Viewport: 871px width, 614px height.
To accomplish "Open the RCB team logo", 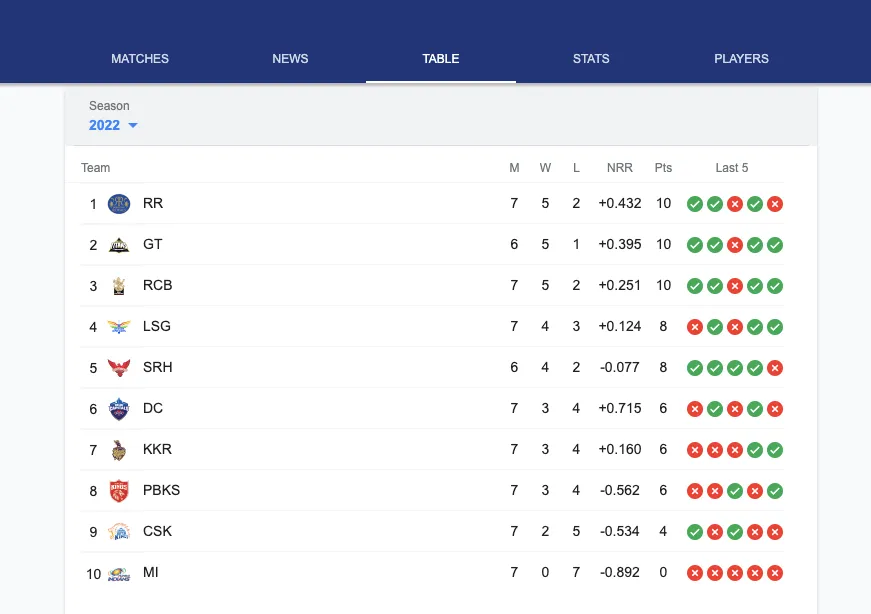I will 119,286.
